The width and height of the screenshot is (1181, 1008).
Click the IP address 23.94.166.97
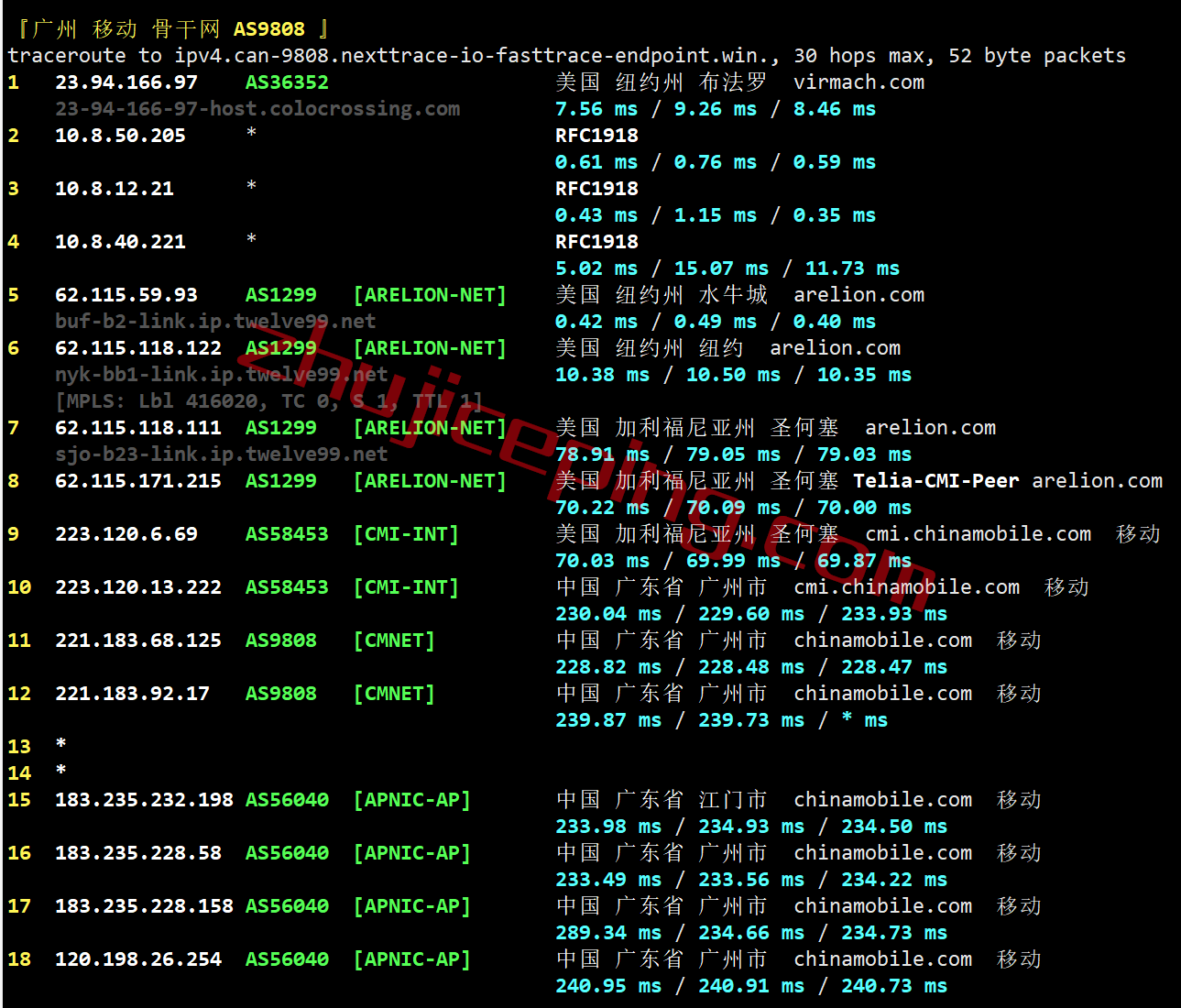tap(126, 82)
